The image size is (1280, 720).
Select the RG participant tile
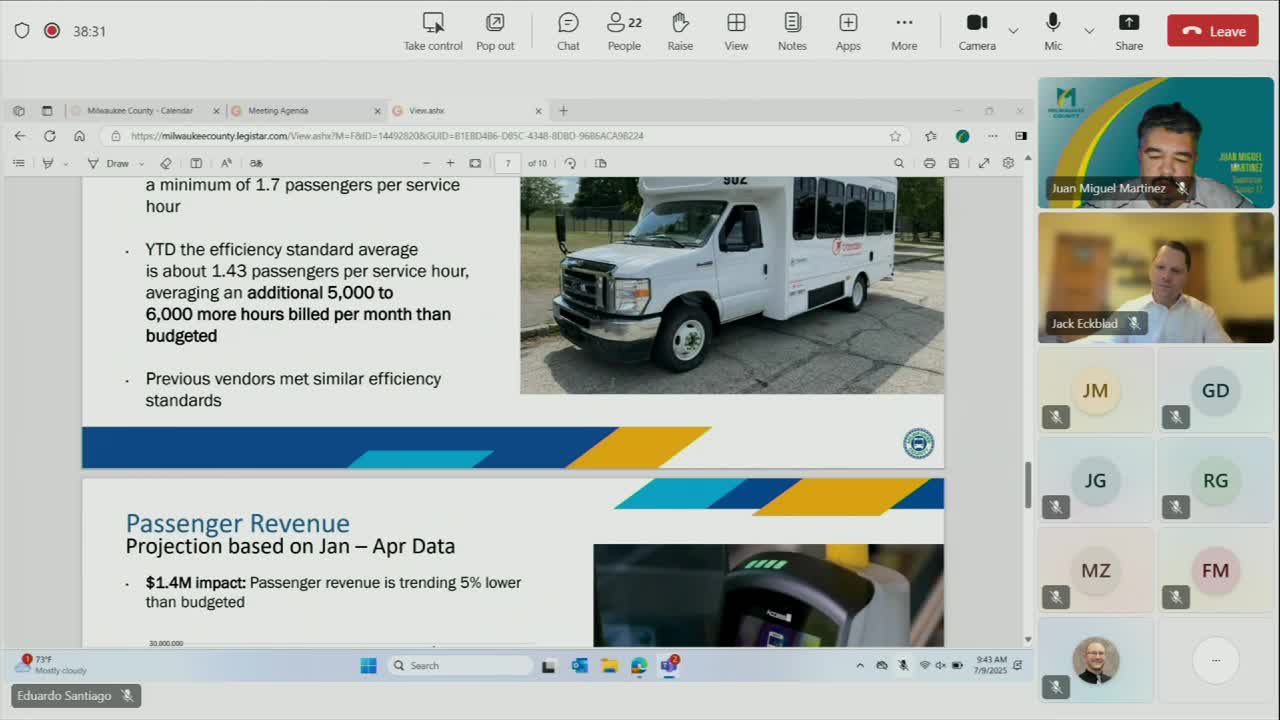(x=1216, y=480)
